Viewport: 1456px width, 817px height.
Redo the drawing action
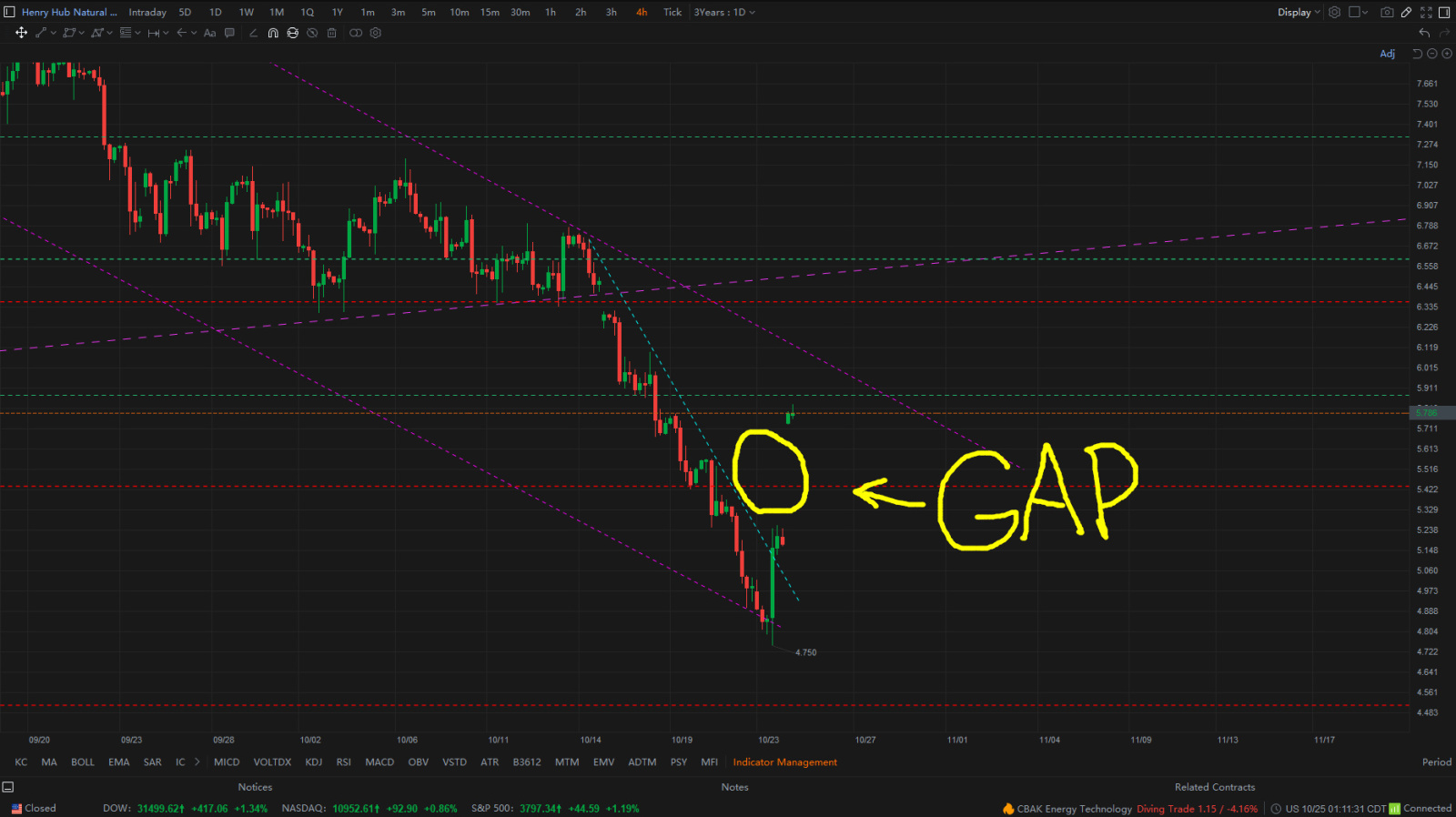tap(1444, 33)
